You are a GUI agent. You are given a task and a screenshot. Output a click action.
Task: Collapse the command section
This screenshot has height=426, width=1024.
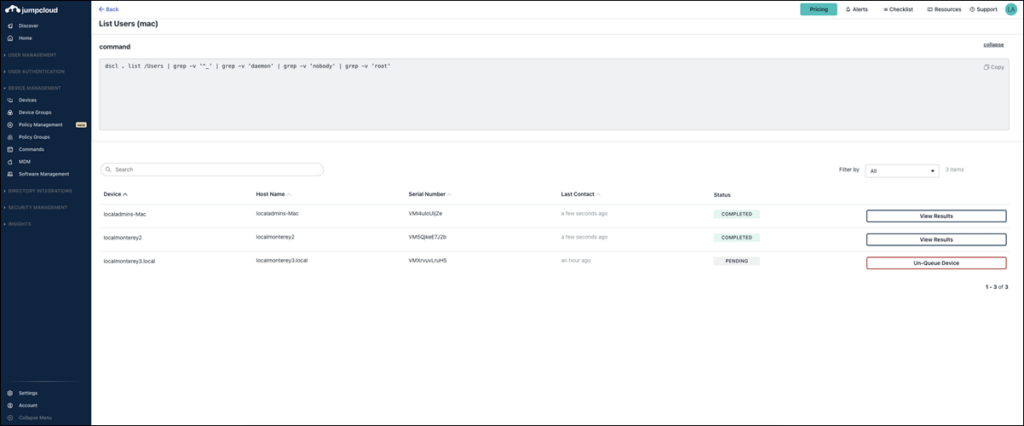(x=994, y=45)
